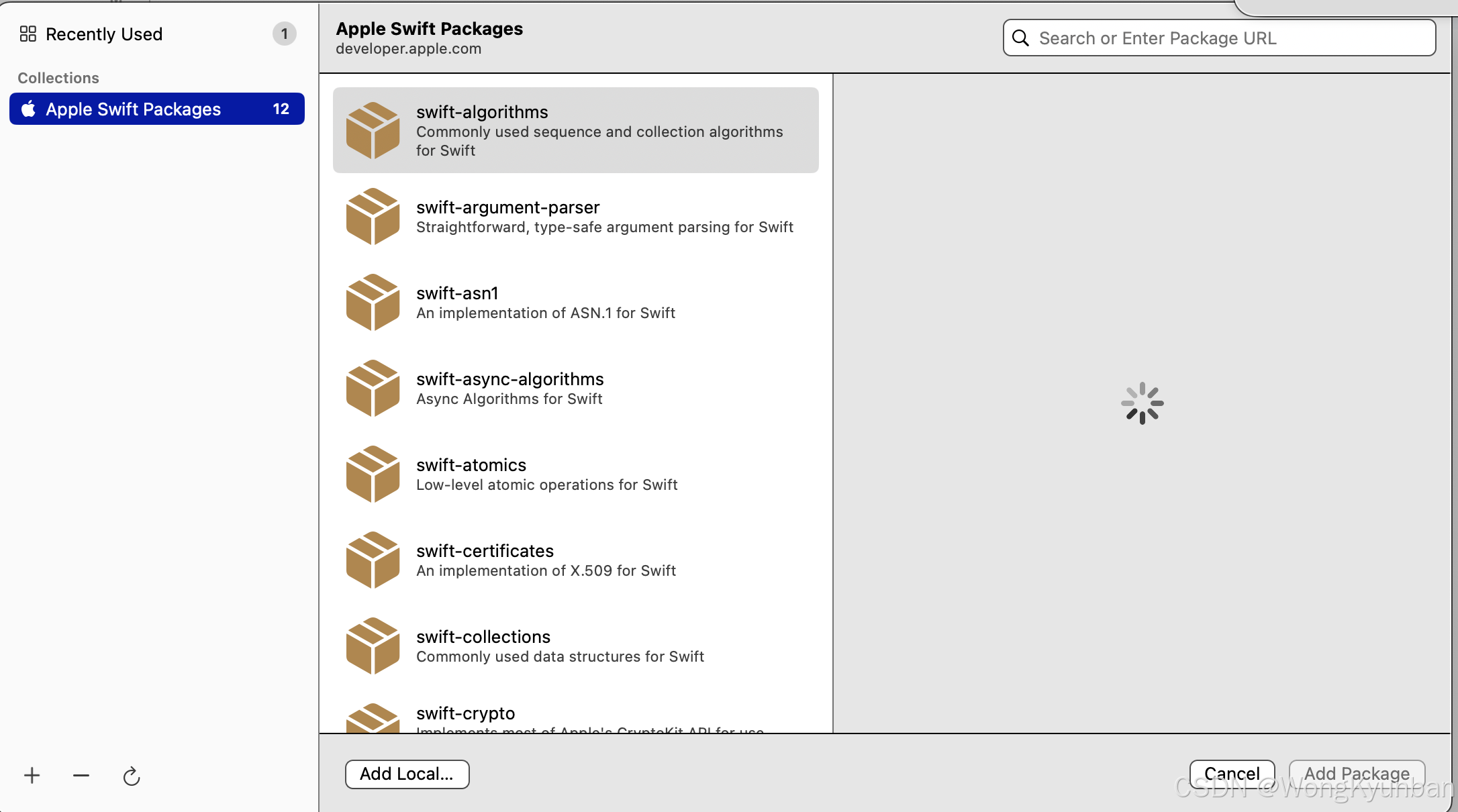The width and height of the screenshot is (1458, 812).
Task: Click the minus icon to remove collection
Action: [x=81, y=776]
